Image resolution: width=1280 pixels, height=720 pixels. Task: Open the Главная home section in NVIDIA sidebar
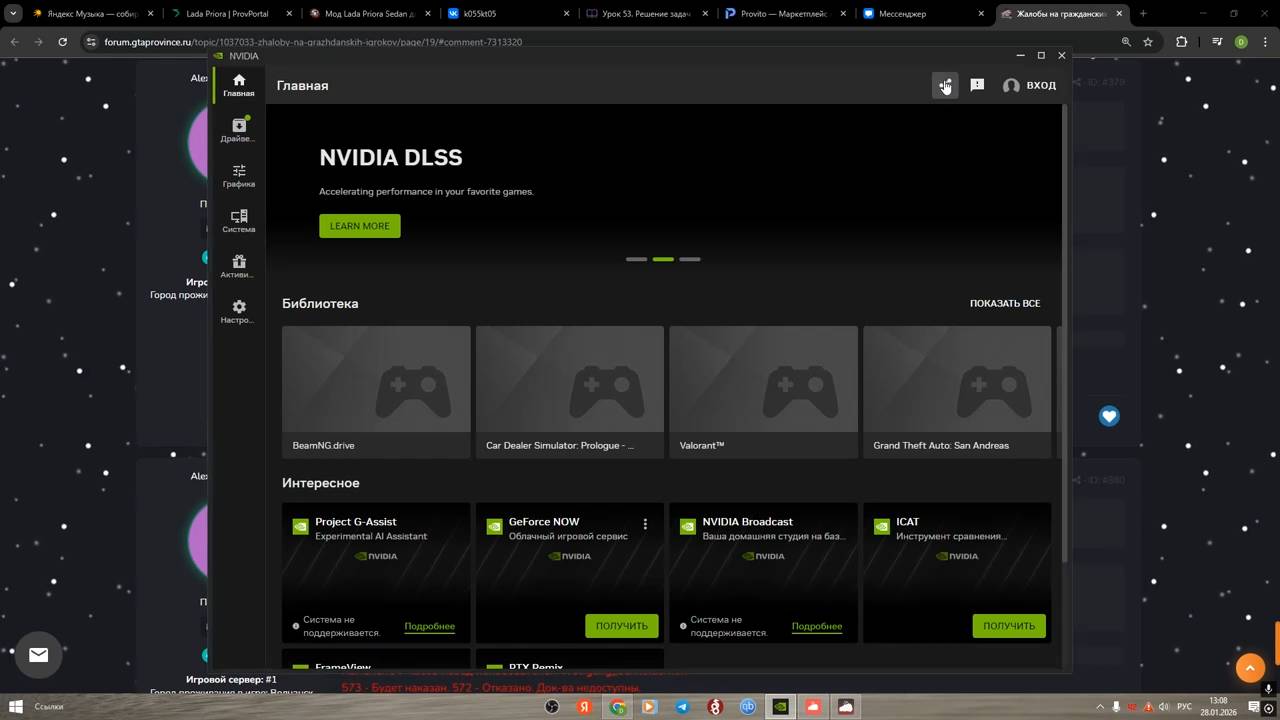tap(238, 85)
